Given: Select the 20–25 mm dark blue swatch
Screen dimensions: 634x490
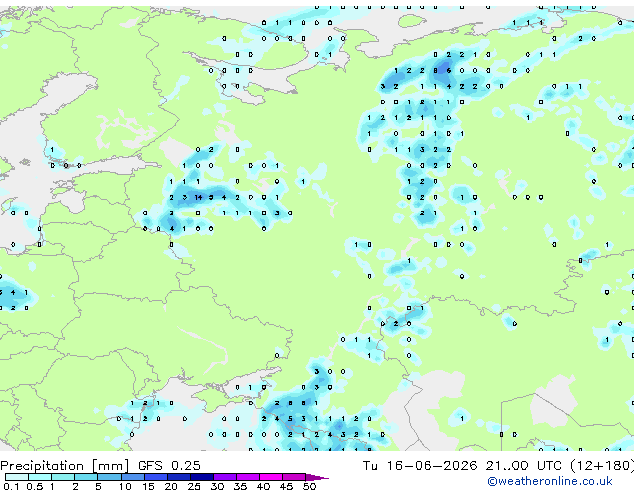Looking at the screenshot, I should point(178,477).
